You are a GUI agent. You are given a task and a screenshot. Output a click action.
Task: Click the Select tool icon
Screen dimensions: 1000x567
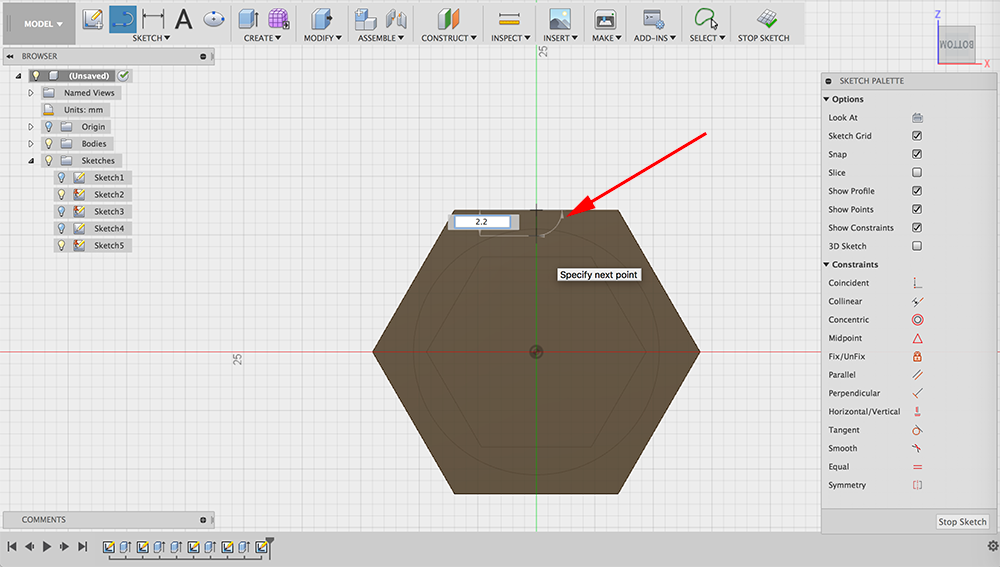pyautogui.click(x=706, y=19)
